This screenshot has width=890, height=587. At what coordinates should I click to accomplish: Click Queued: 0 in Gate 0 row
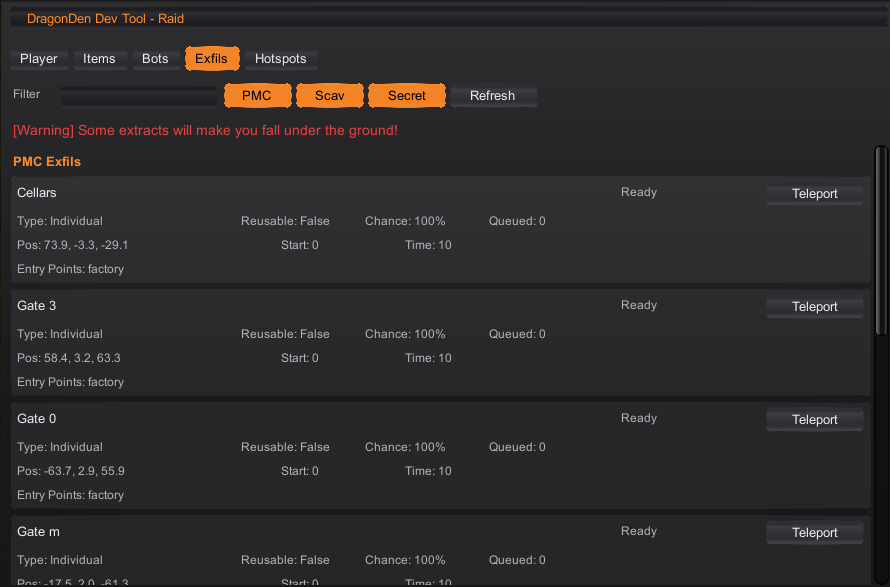pyautogui.click(x=517, y=447)
